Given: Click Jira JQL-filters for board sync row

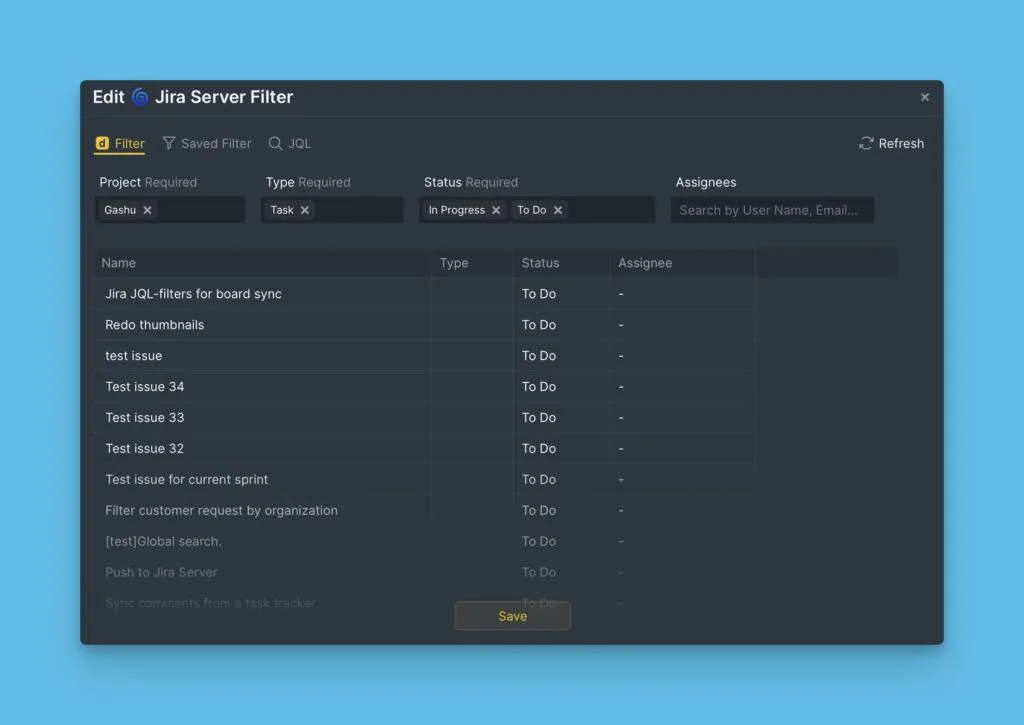Looking at the screenshot, I should click(194, 294).
